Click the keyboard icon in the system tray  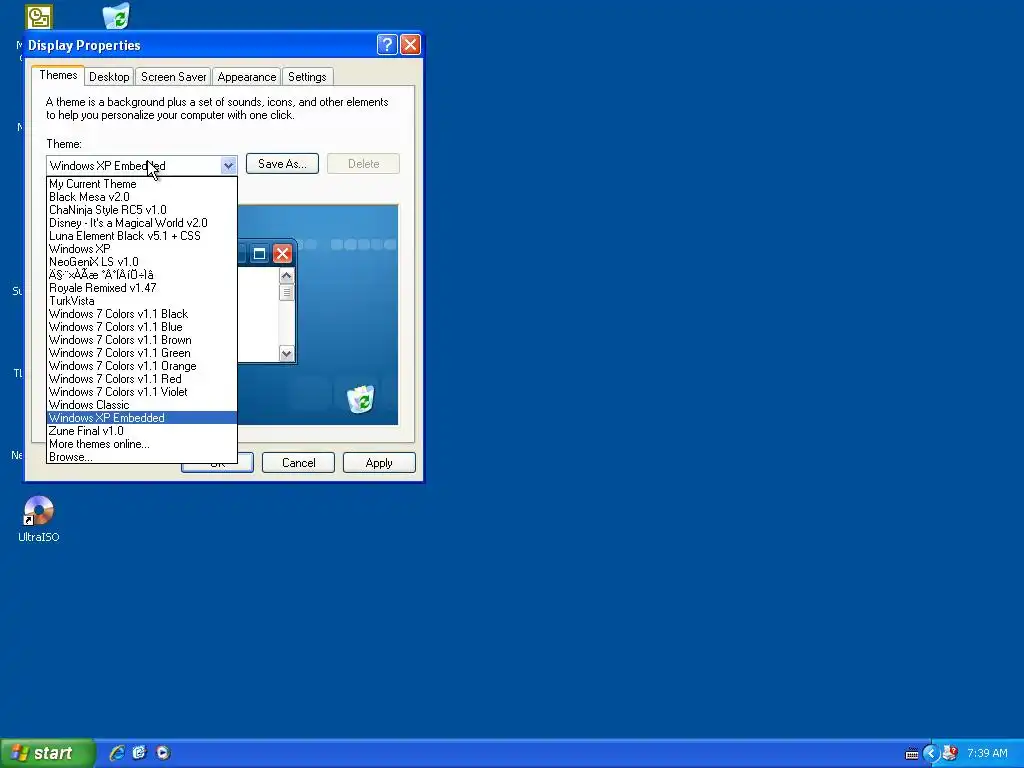click(912, 754)
